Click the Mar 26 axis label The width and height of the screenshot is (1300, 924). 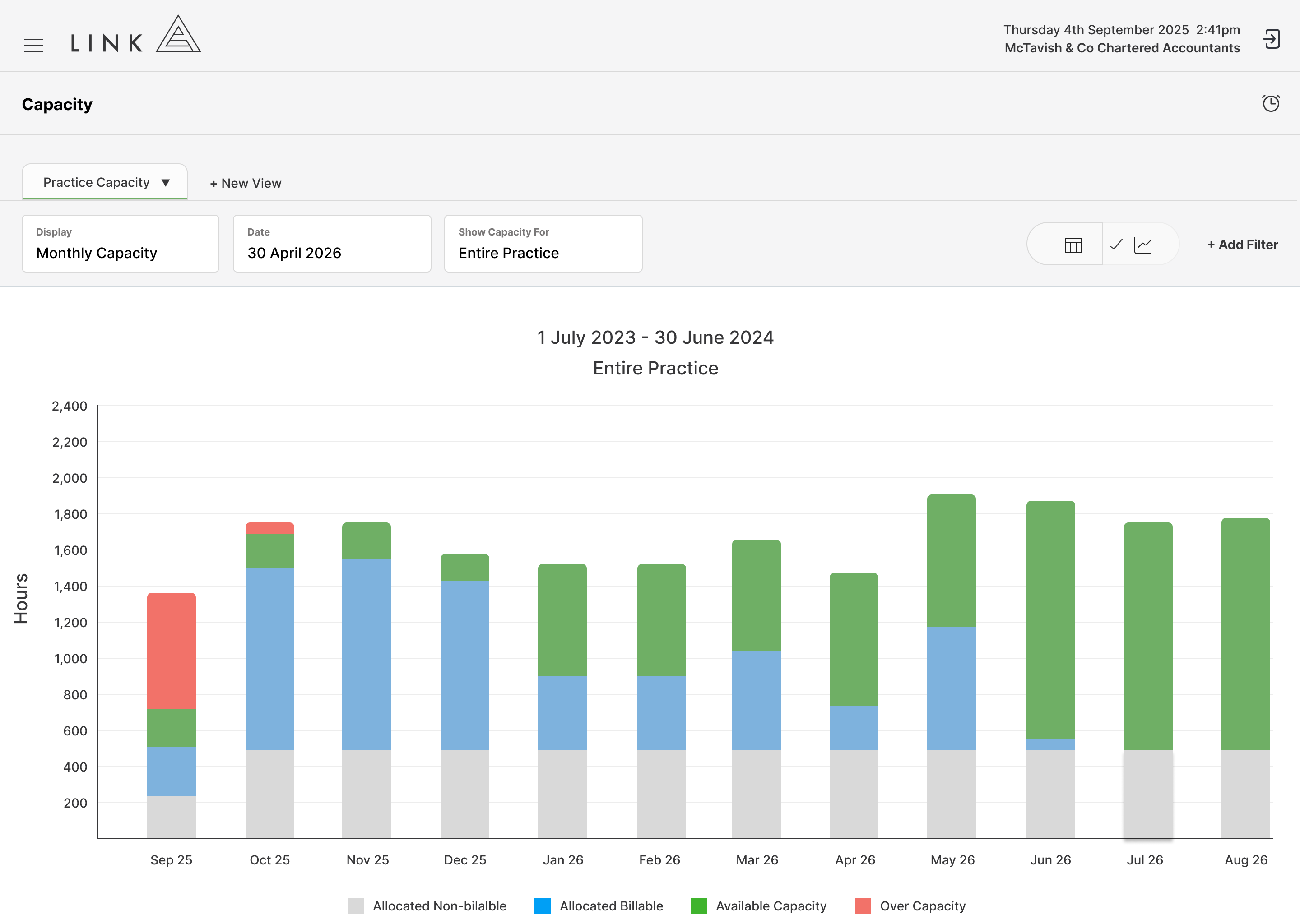click(757, 859)
